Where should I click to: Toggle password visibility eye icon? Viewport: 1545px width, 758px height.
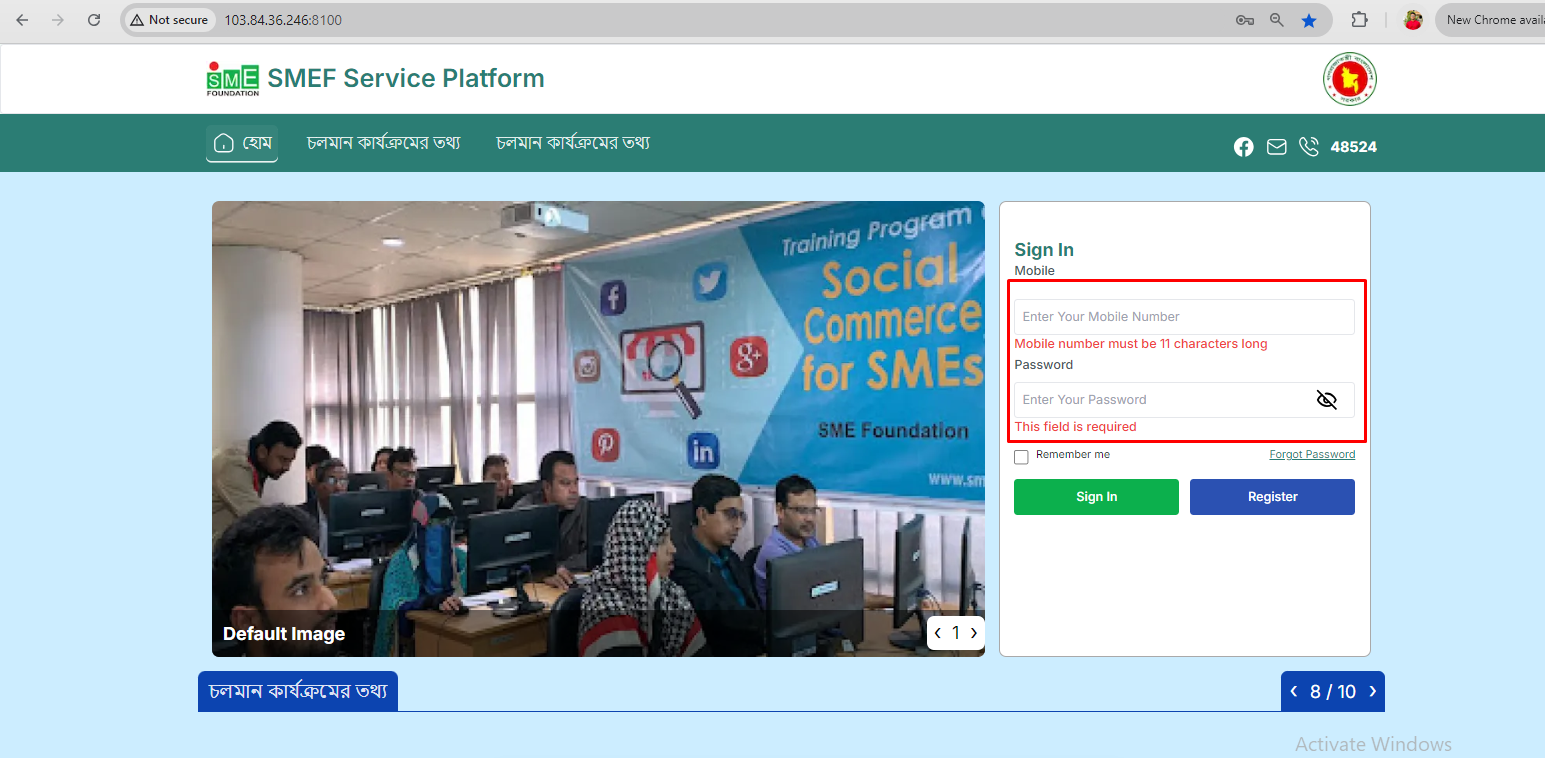click(x=1327, y=400)
